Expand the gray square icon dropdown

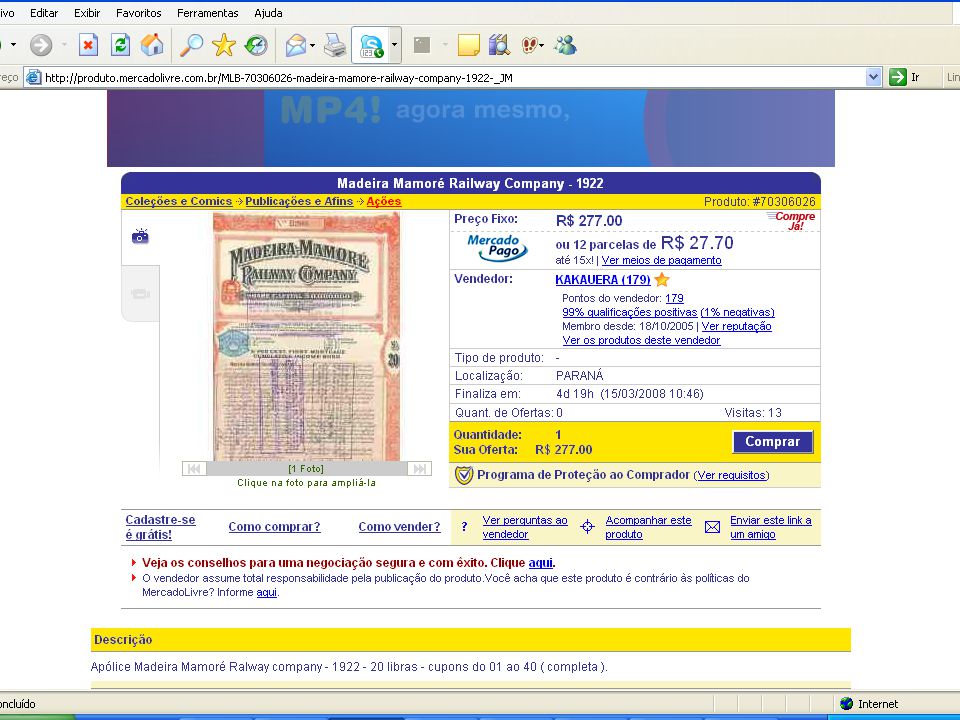coord(445,45)
